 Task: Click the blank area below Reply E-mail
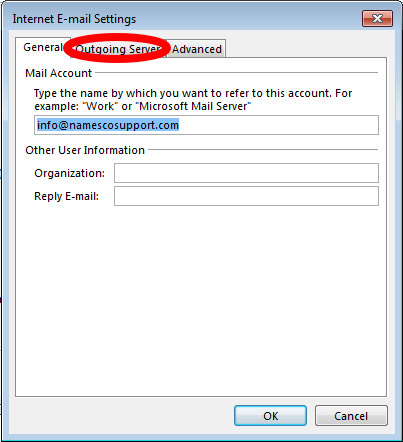[201, 300]
